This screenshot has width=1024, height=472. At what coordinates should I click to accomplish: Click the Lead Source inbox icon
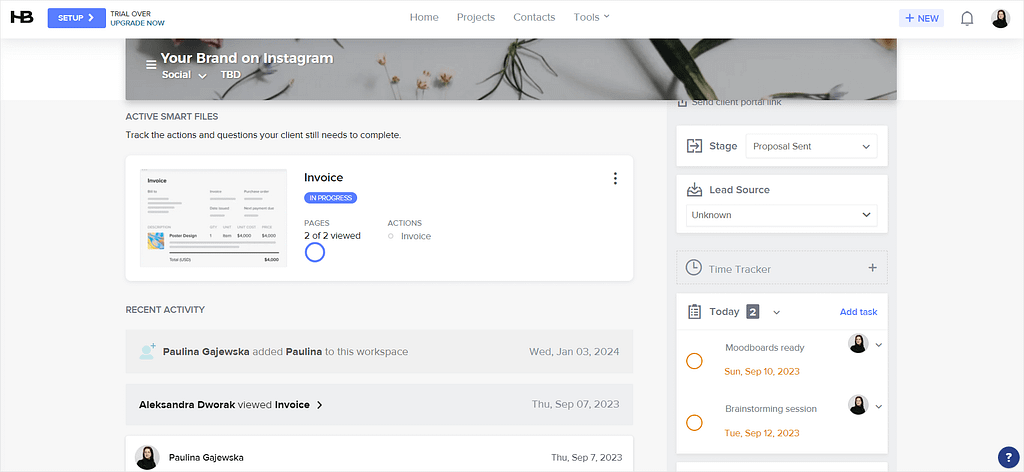[x=694, y=190]
